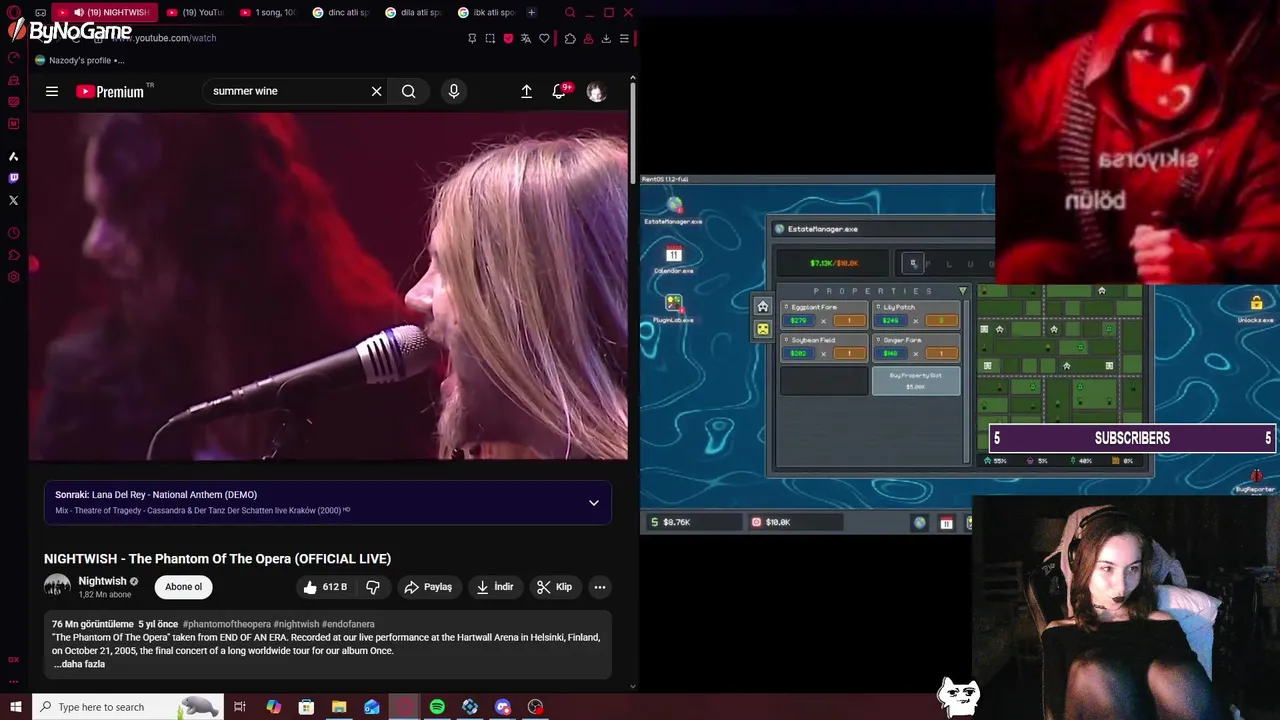The image size is (1280, 720).
Task: Open PluginLab.exe desktop icon in game
Action: click(x=674, y=308)
